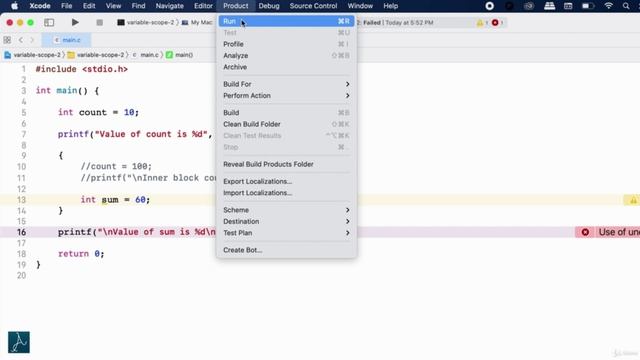Expand the Build For submenu

coord(286,84)
